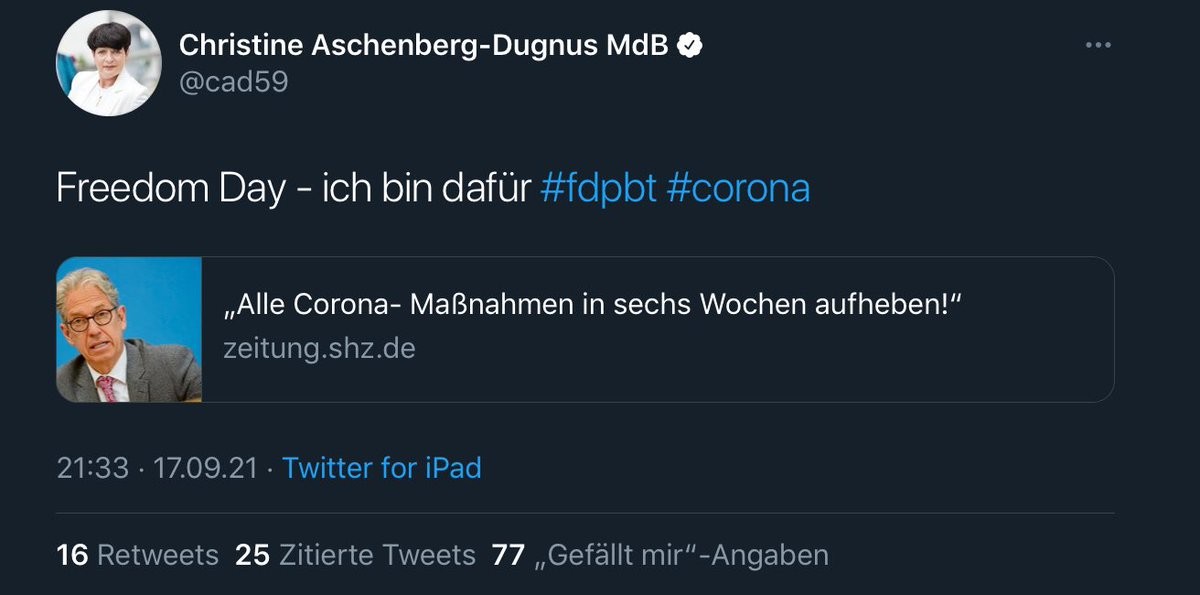
Task: Click the display name Christine Aschenberg-Dugnus MdB
Action: [x=423, y=45]
